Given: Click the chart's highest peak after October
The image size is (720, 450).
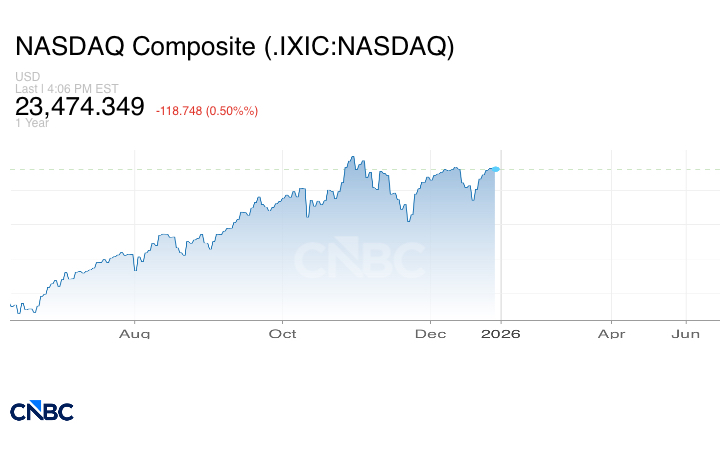Looking at the screenshot, I should click(x=352, y=157).
